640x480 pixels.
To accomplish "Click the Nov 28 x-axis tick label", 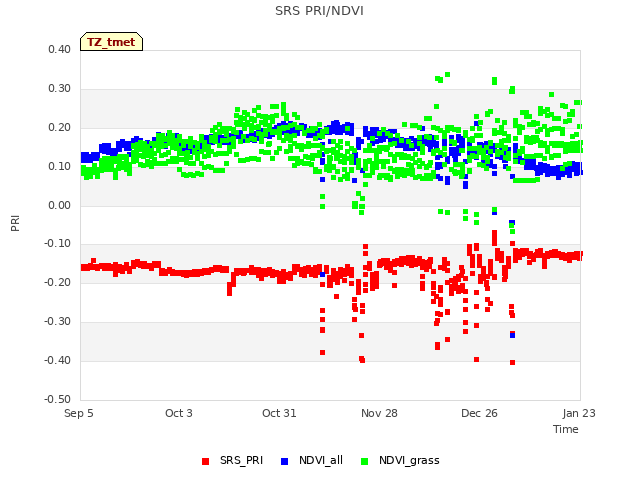I will point(379,413).
